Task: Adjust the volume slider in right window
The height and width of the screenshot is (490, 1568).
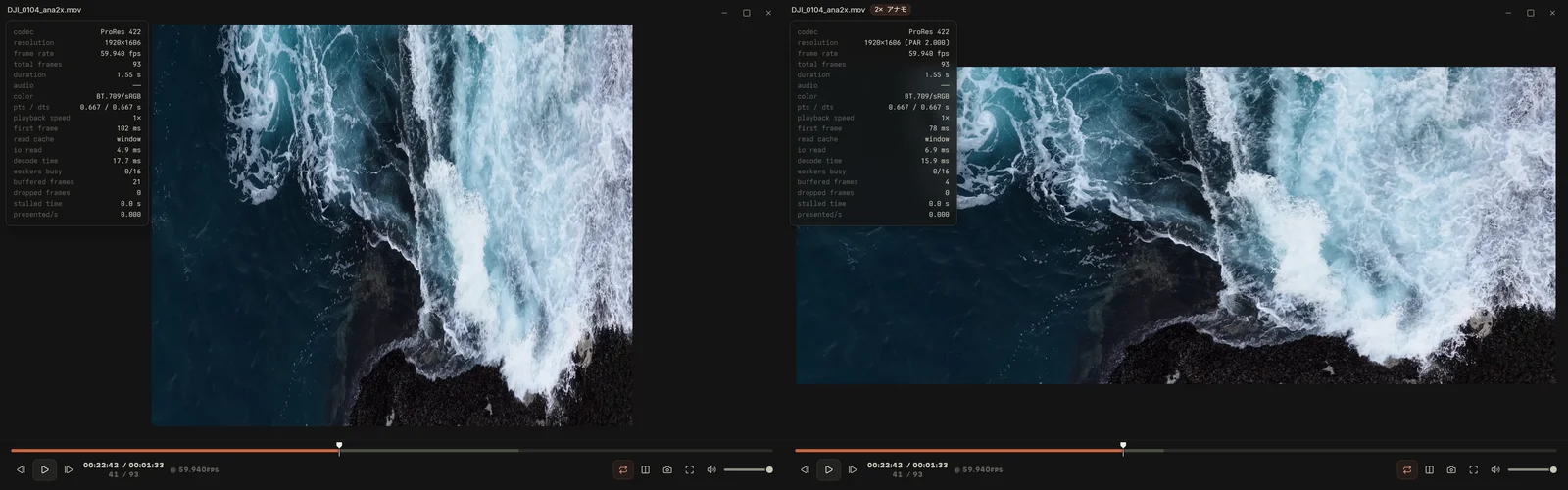Action: coord(1532,470)
